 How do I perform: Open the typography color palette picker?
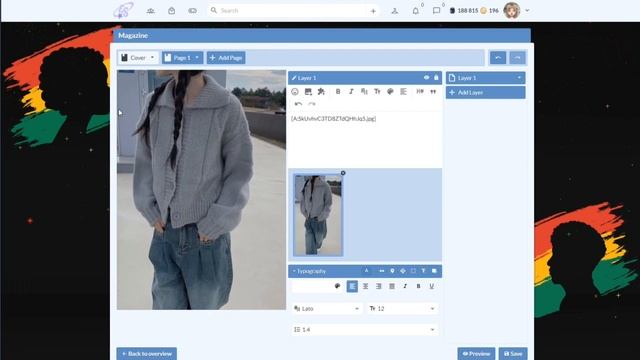coord(337,286)
